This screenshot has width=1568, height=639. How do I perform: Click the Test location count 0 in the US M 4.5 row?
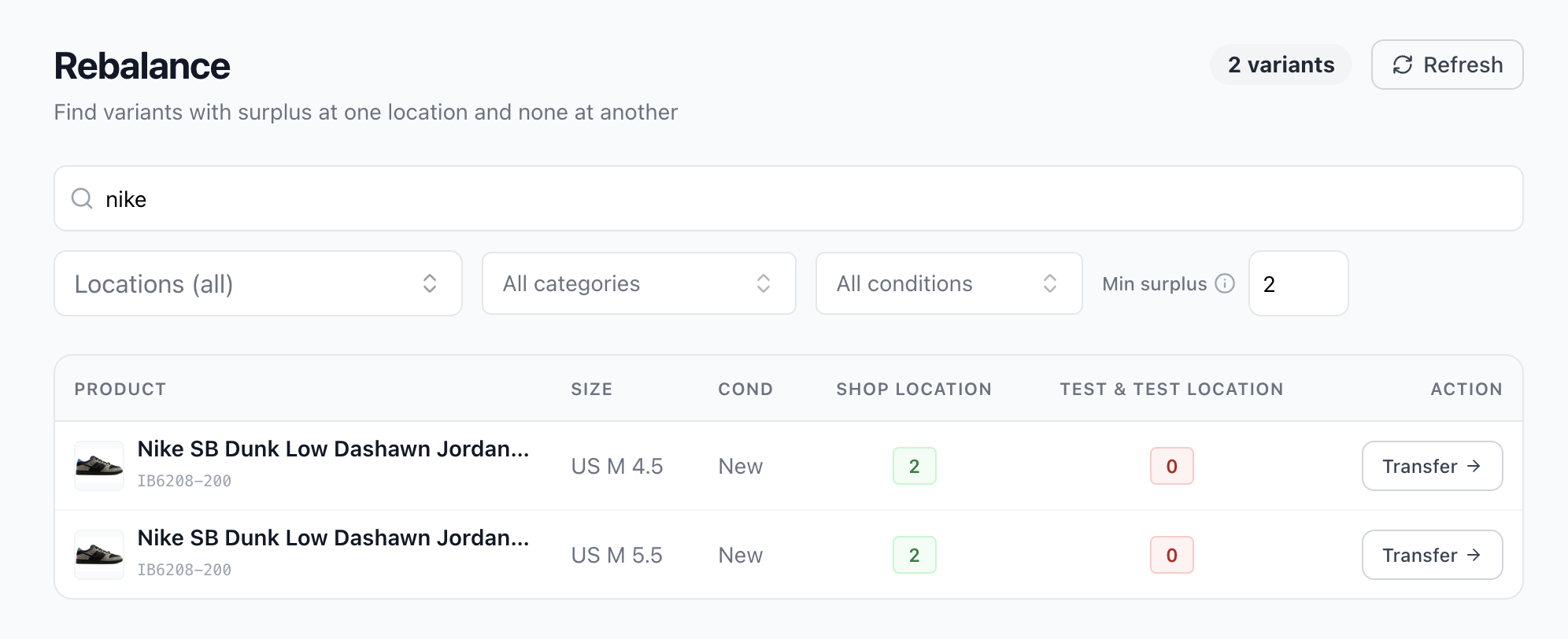pos(1171,466)
